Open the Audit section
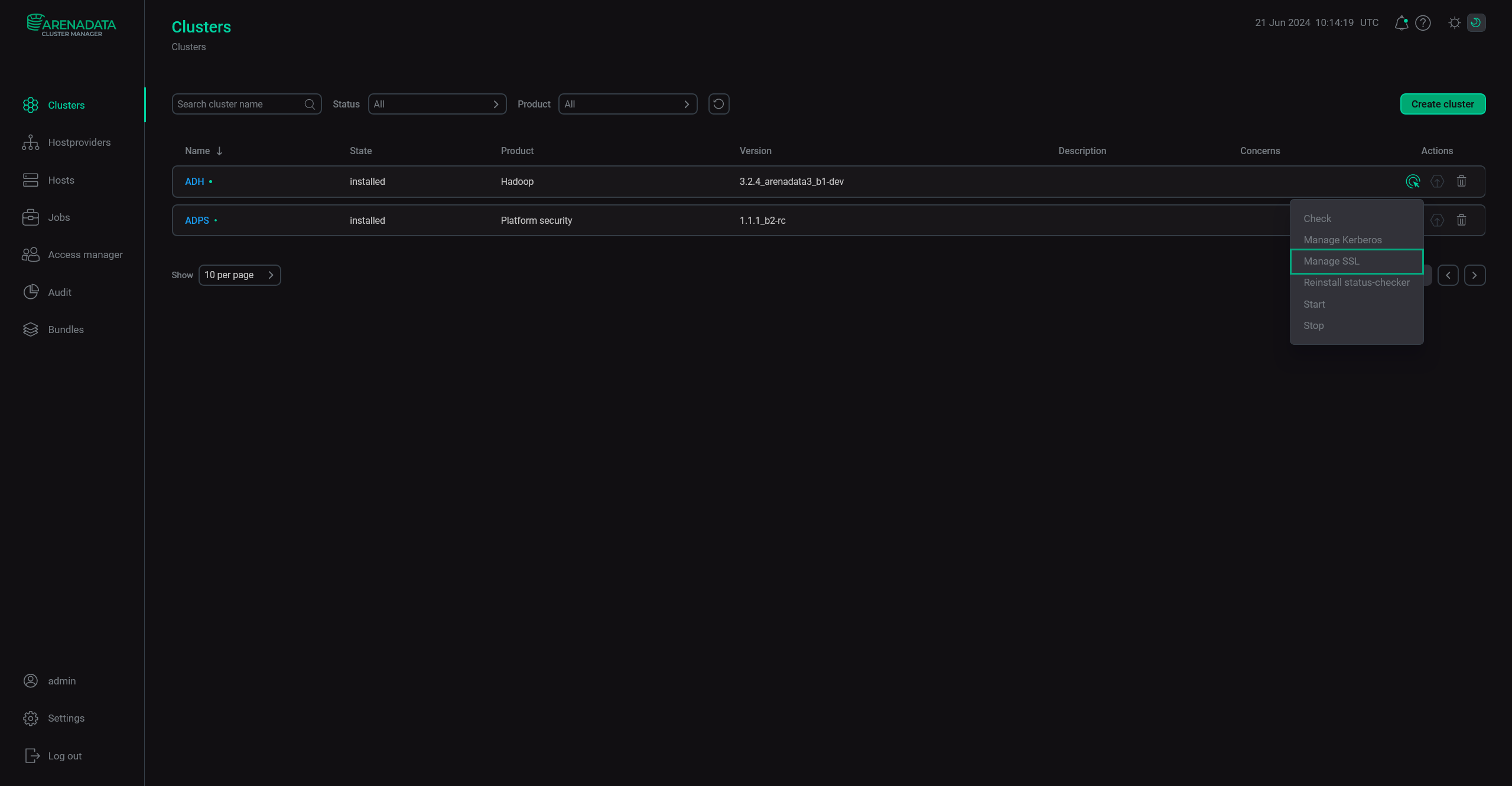The height and width of the screenshot is (786, 1512). pos(59,292)
